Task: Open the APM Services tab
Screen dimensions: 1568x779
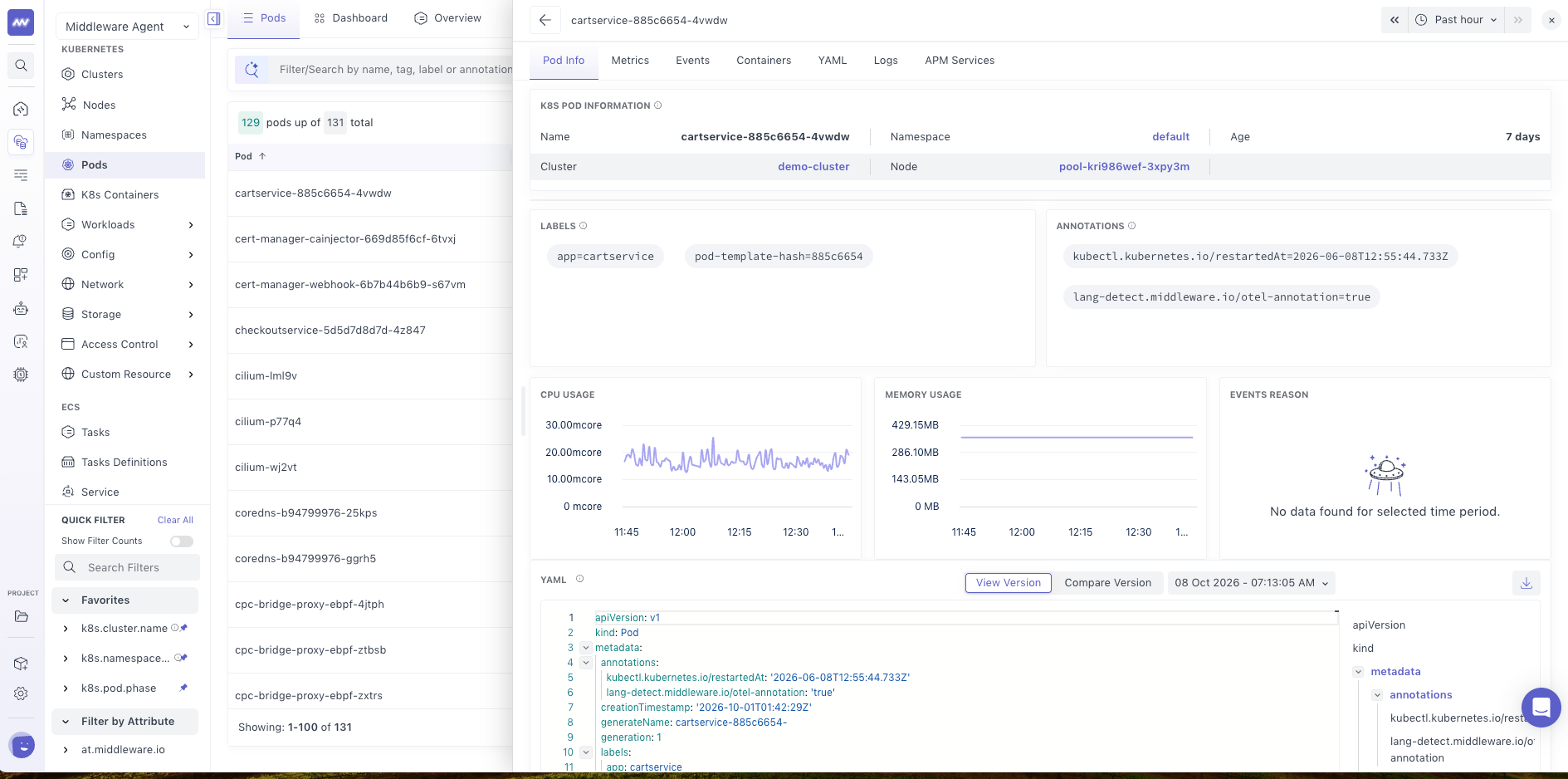Action: 960,61
